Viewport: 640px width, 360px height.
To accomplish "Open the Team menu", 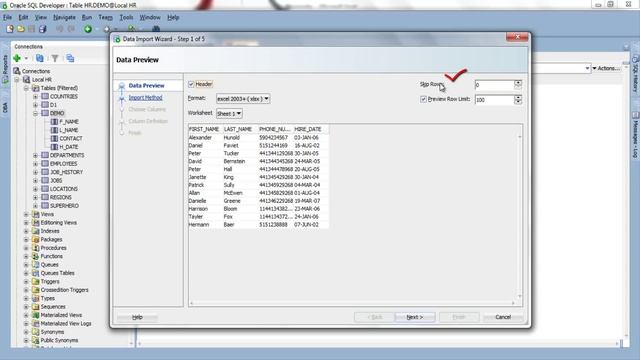I will coord(105,18).
